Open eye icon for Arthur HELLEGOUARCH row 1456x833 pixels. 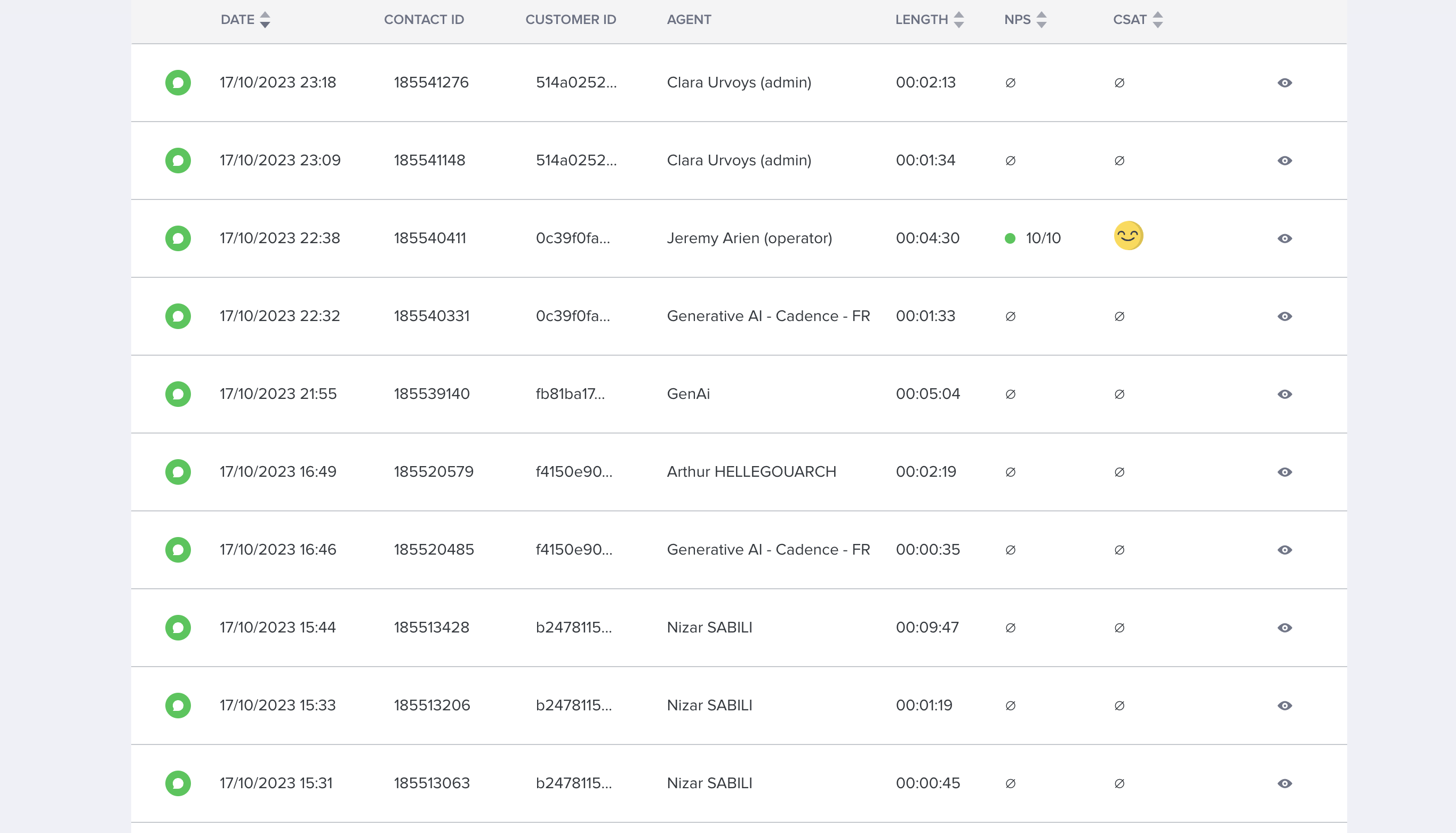1284,471
